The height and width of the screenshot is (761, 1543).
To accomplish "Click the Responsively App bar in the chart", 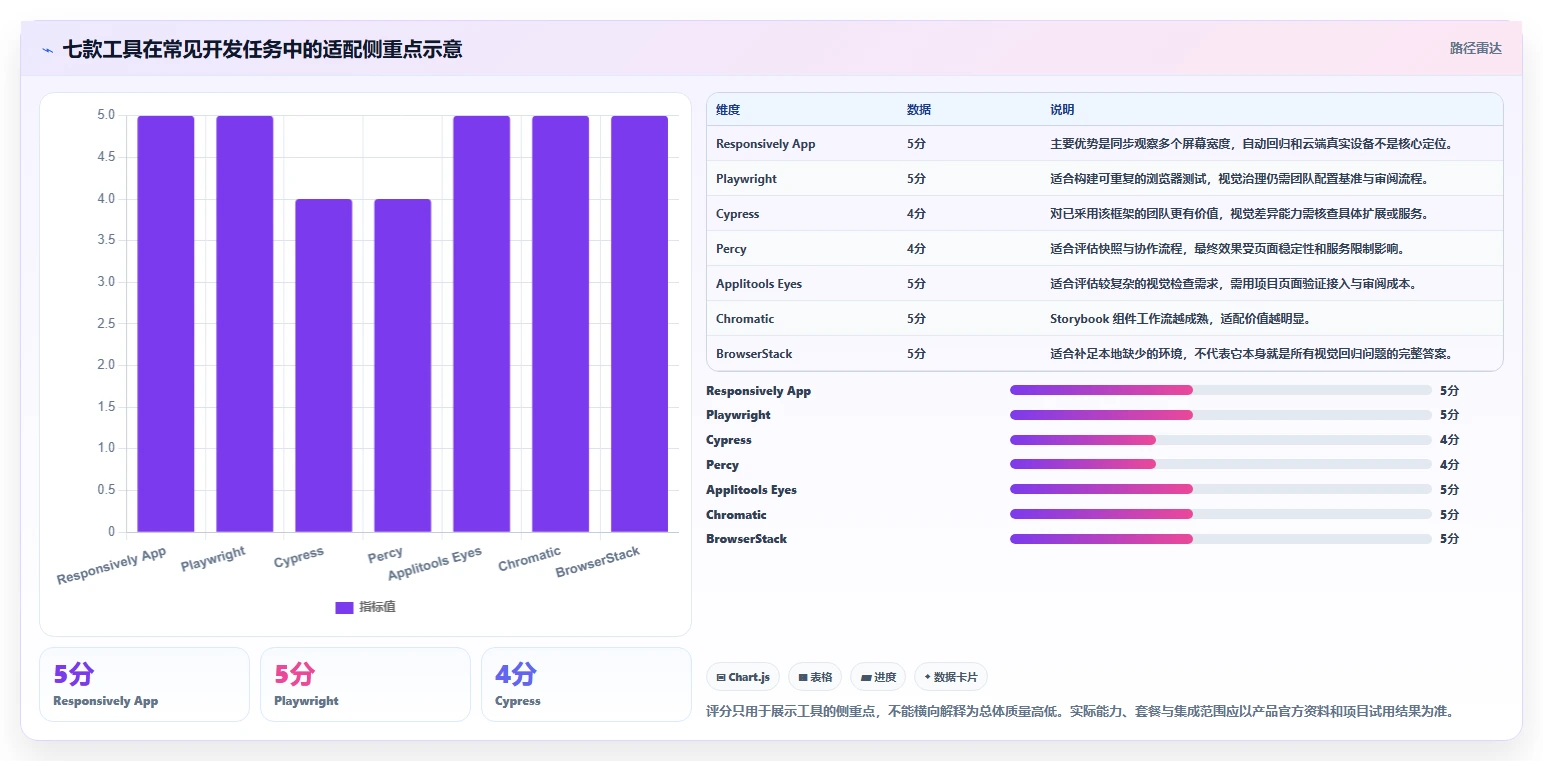I will click(166, 323).
